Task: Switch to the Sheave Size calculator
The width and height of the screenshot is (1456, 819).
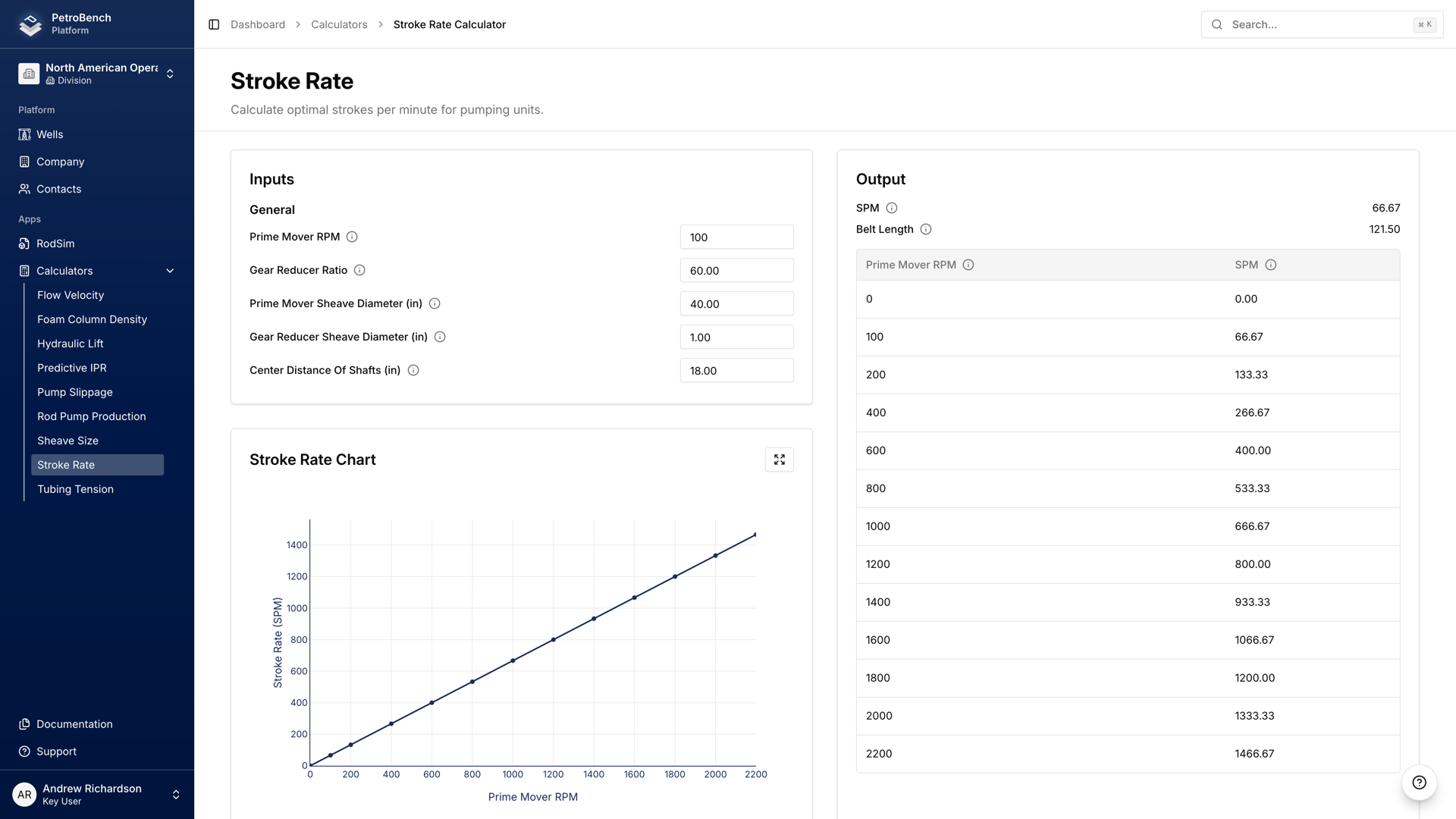Action: [x=67, y=441]
